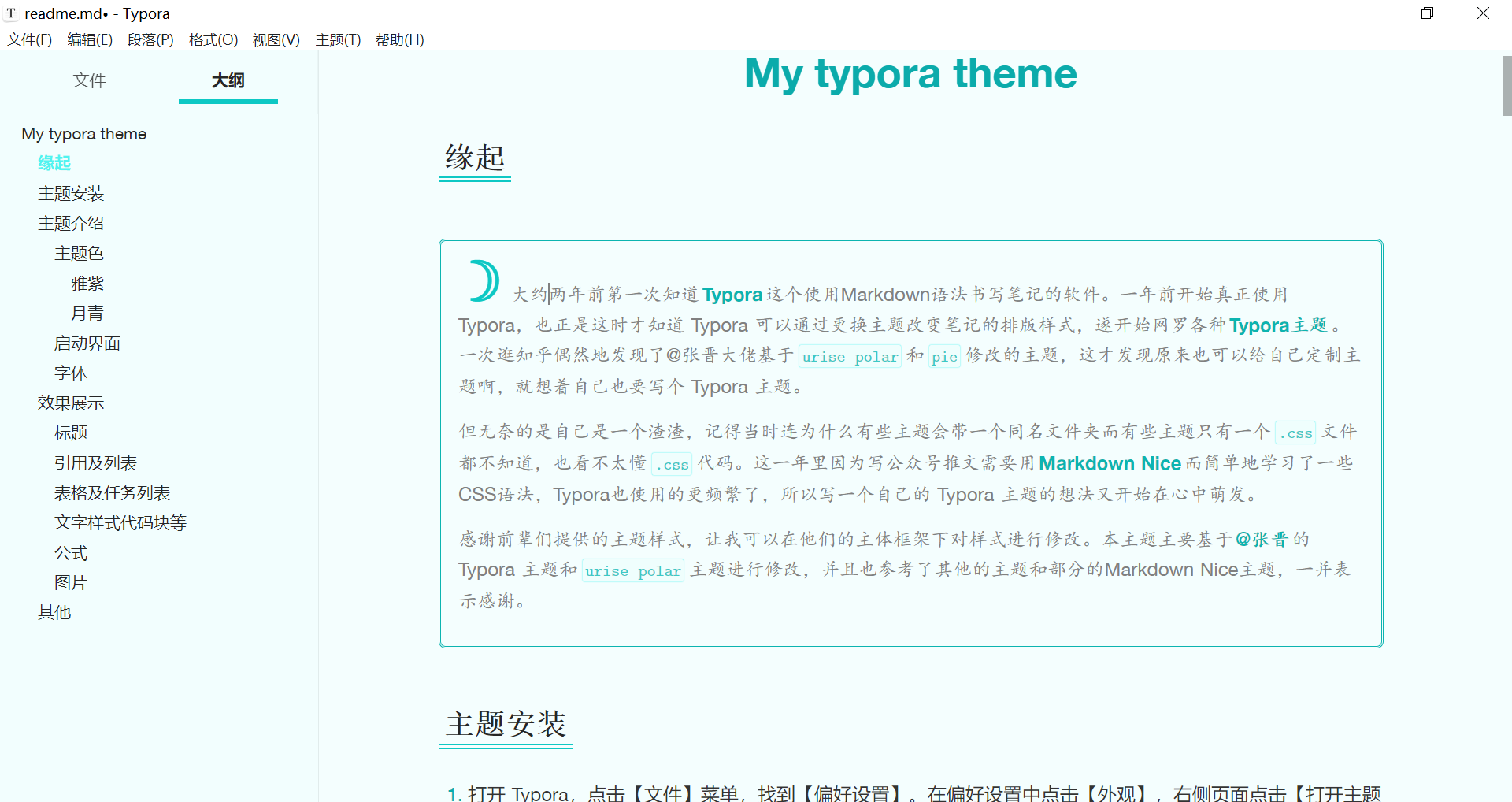
Task: Open the 编辑(E) menu
Action: [x=89, y=39]
